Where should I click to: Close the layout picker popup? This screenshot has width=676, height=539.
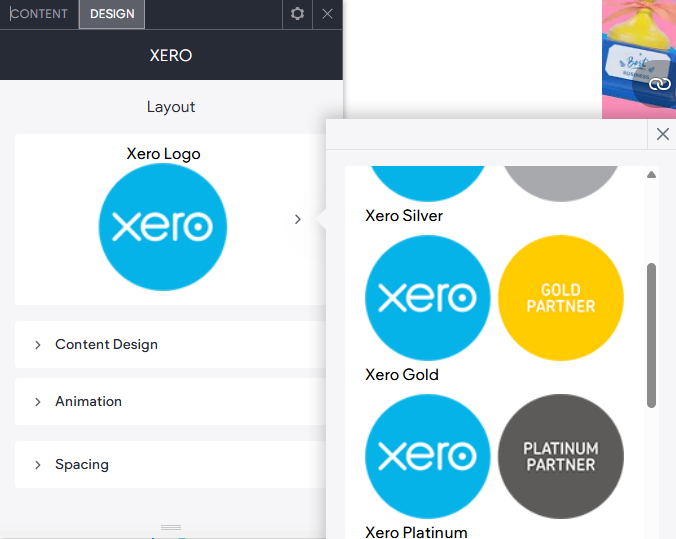coord(662,134)
